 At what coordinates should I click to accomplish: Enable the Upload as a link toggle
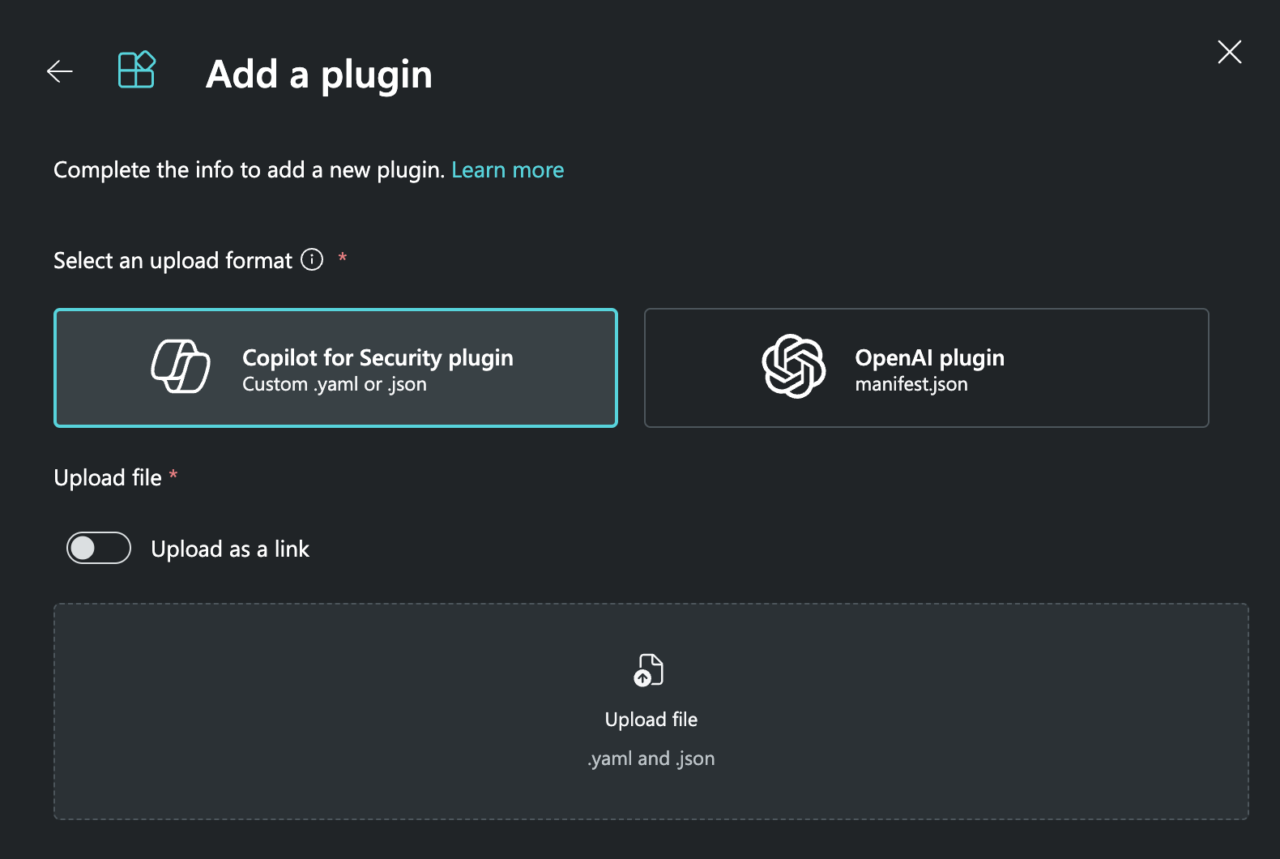[97, 548]
